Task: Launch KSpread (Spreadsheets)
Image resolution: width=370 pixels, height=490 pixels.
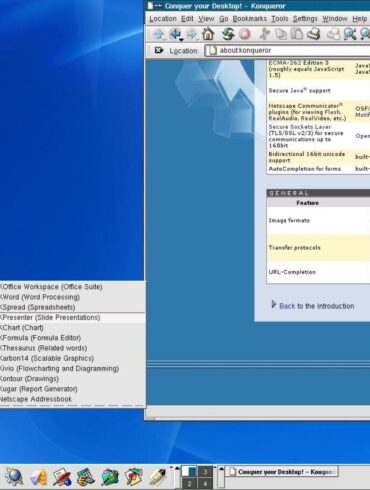Action: point(72,307)
